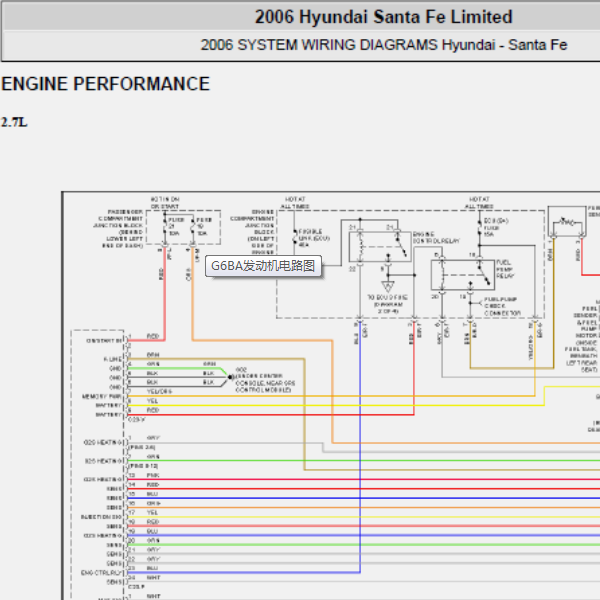Screen dimensions: 600x600
Task: Click the '2.7L' engine size label
Action: click(x=14, y=122)
